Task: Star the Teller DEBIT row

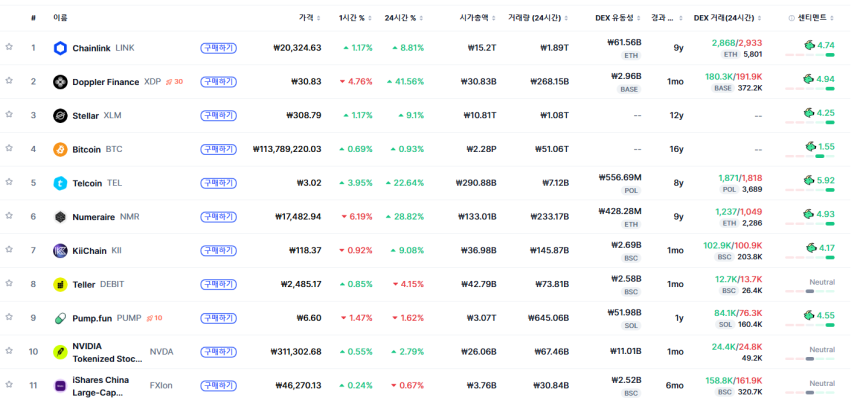Action: [x=9, y=283]
